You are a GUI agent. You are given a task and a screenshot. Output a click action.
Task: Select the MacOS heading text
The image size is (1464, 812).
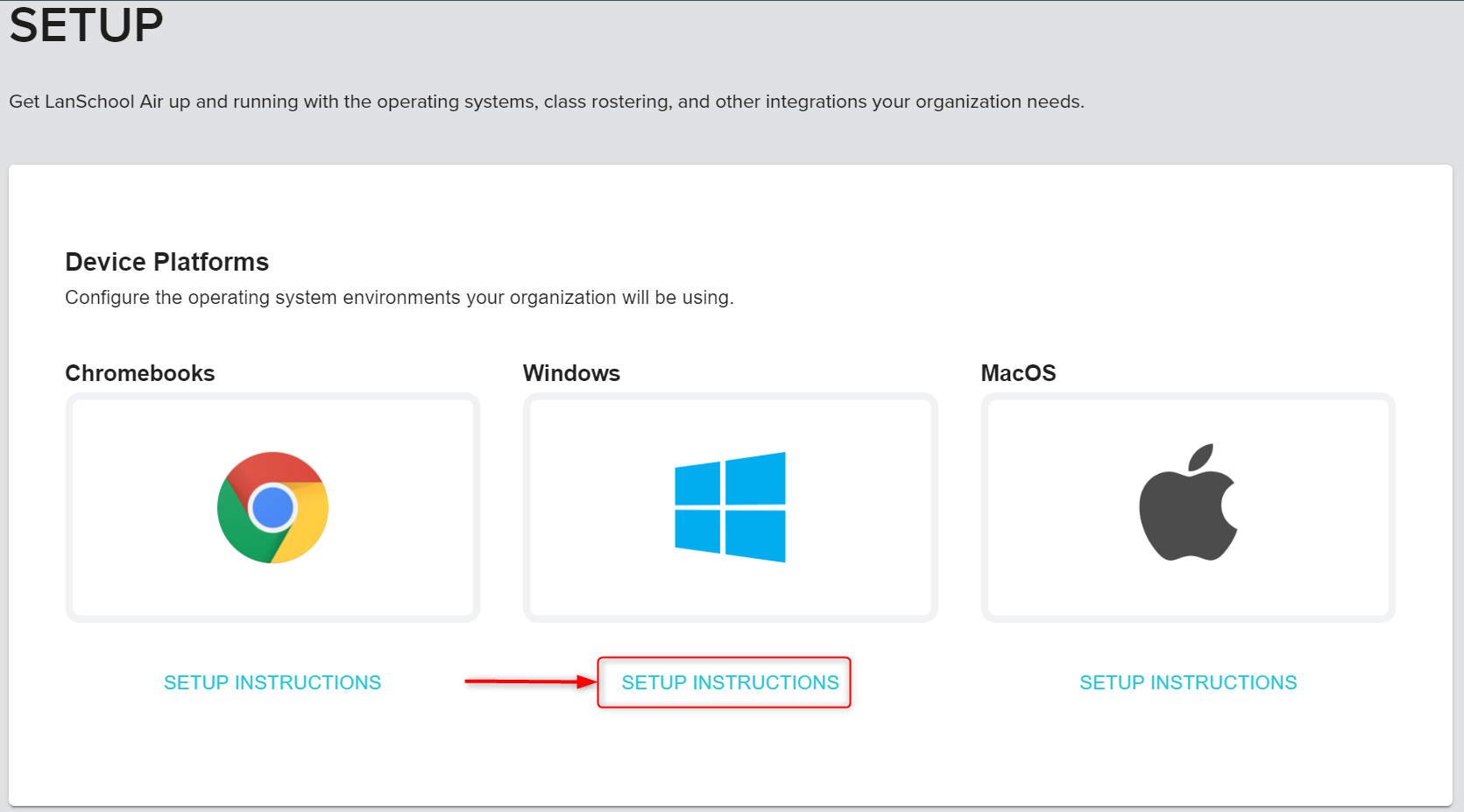coord(1018,373)
